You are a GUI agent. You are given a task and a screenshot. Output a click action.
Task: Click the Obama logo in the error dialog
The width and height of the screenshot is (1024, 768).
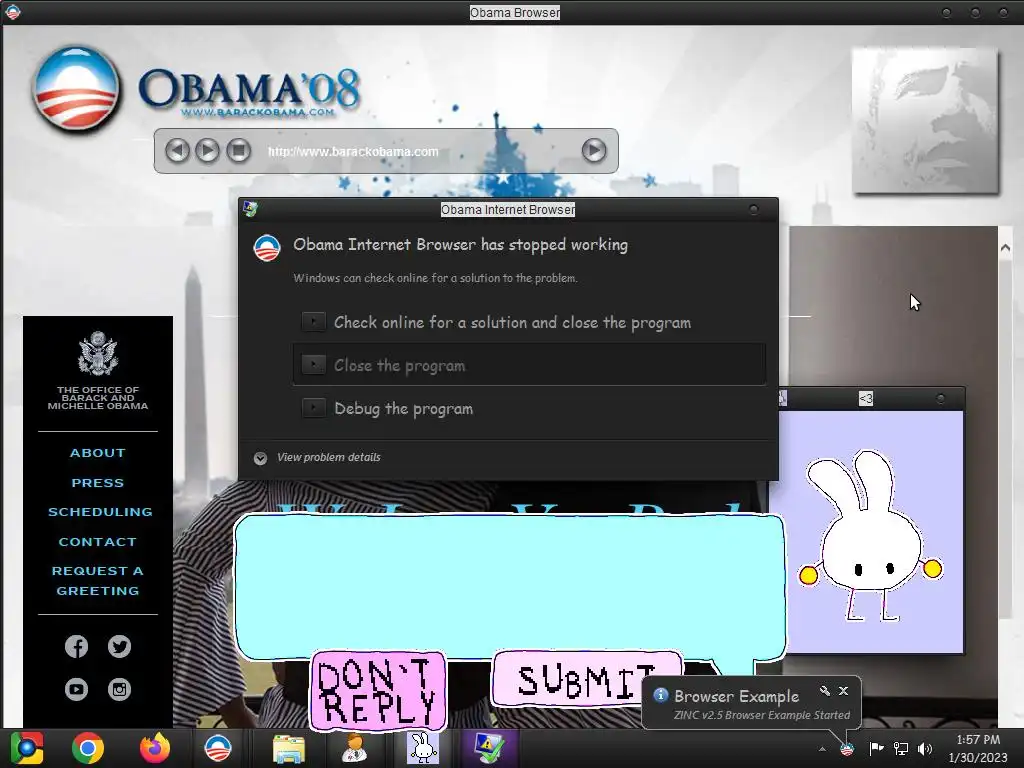pyautogui.click(x=267, y=248)
